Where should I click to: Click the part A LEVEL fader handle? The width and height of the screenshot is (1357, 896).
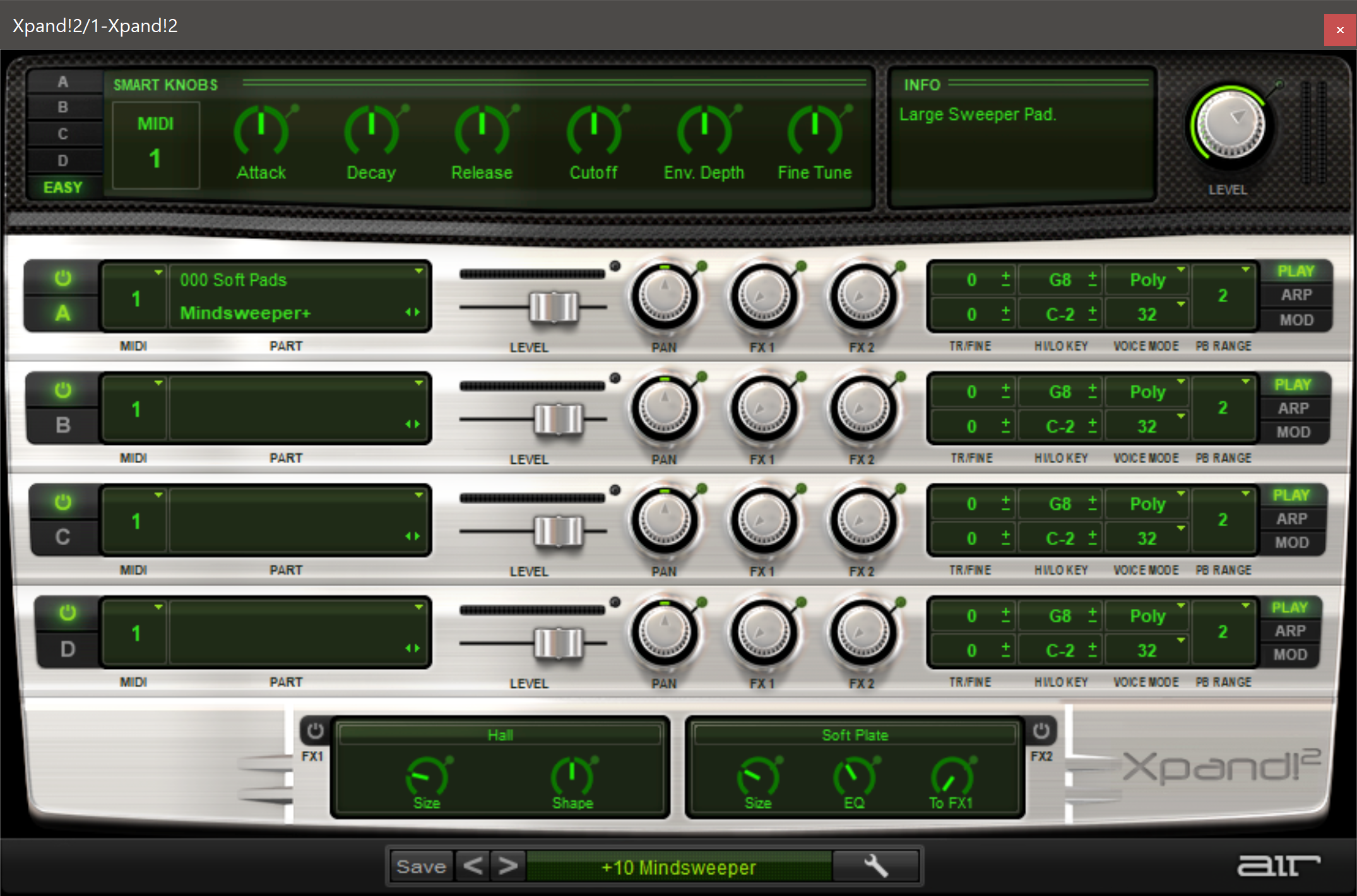(554, 307)
